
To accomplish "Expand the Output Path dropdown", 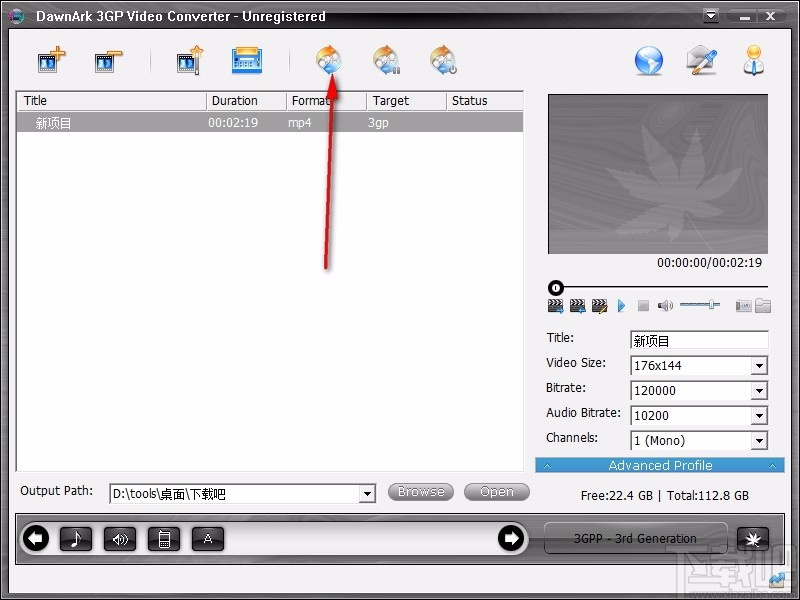I will [x=367, y=493].
